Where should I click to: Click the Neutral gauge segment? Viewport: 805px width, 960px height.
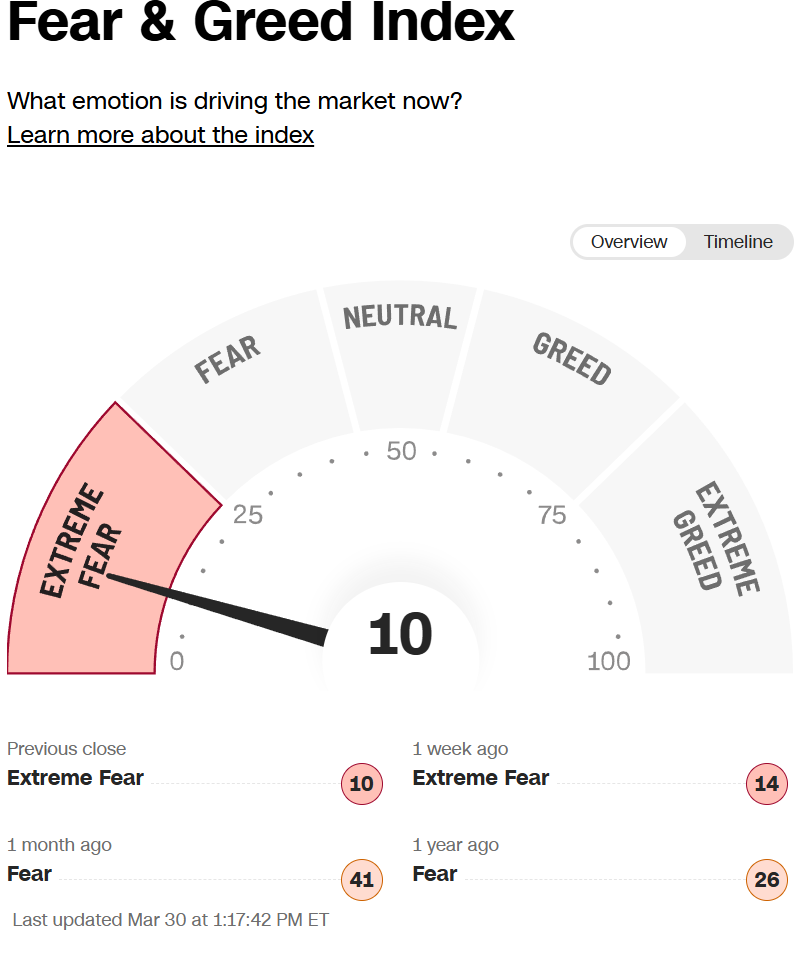coord(400,355)
